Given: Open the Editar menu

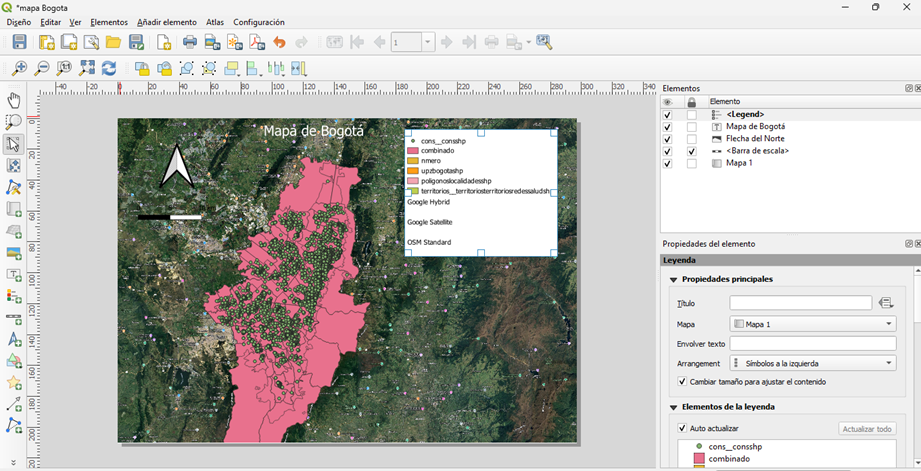Looking at the screenshot, I should (x=51, y=22).
